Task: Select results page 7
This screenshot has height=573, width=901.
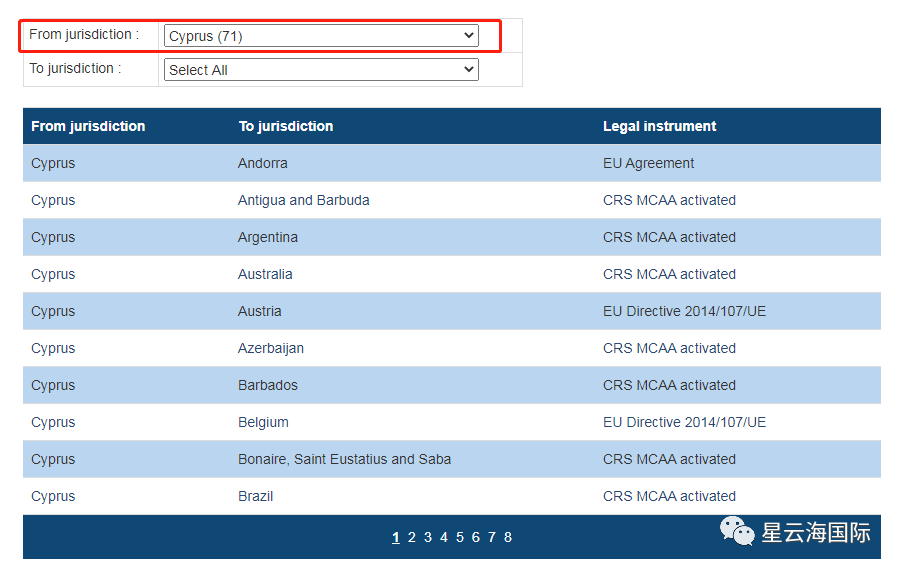Action: [x=491, y=537]
